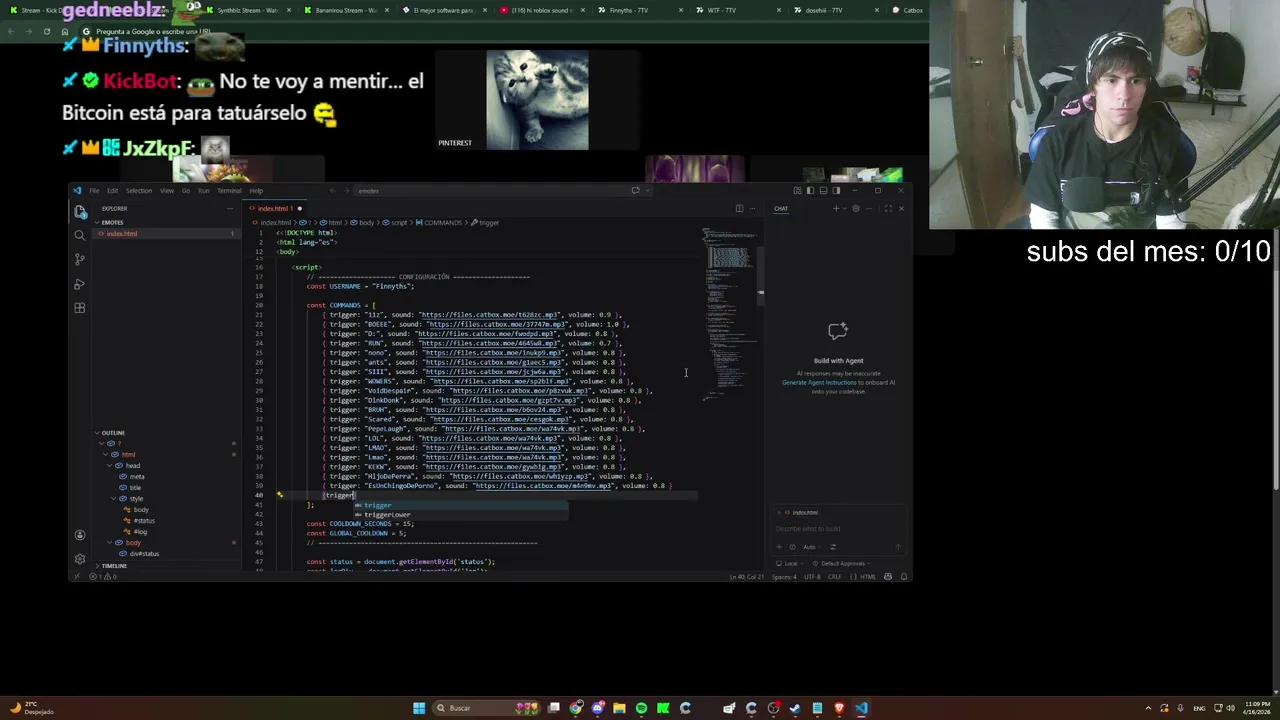Maximize the Chat panel

(x=888, y=208)
